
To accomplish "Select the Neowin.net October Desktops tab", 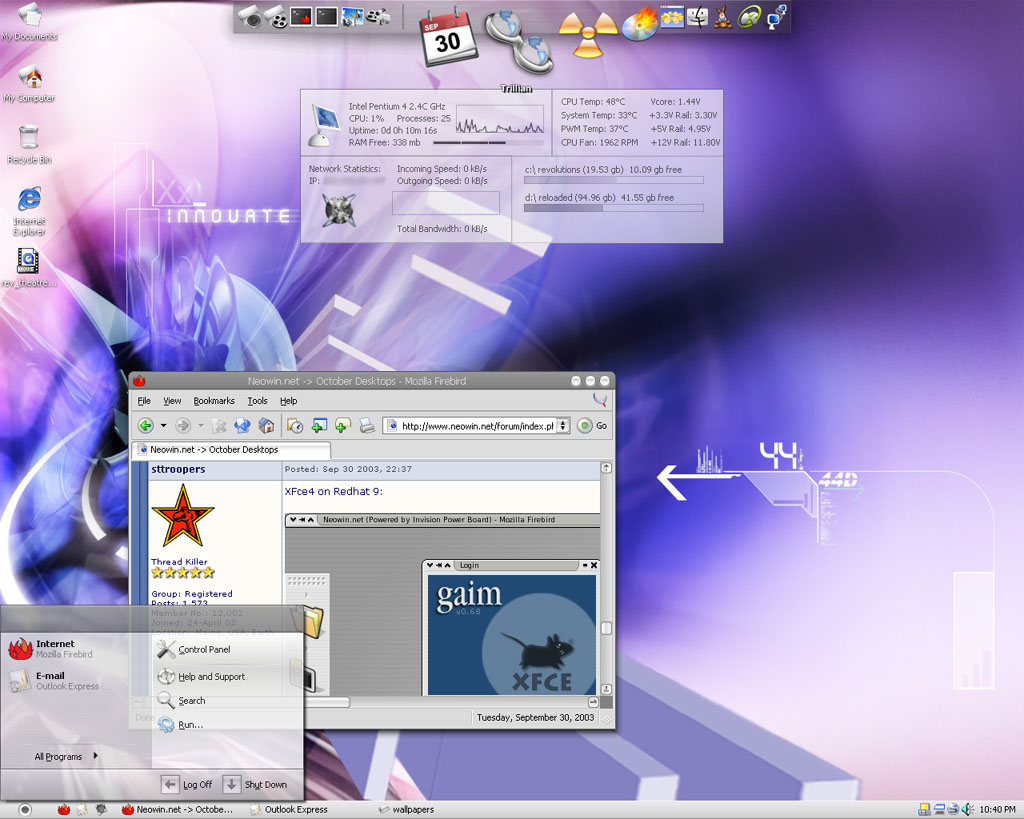I will tap(213, 450).
